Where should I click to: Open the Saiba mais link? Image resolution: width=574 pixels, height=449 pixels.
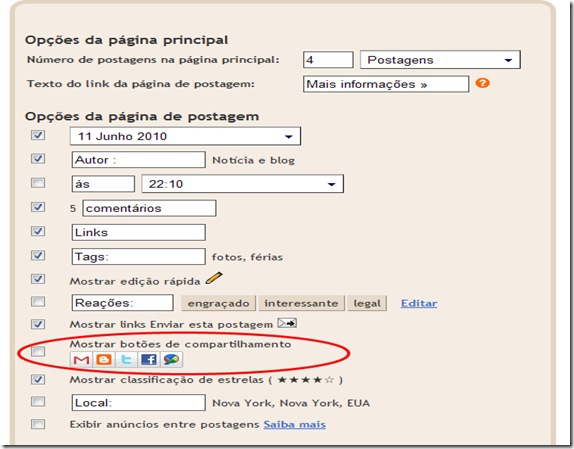[x=295, y=424]
